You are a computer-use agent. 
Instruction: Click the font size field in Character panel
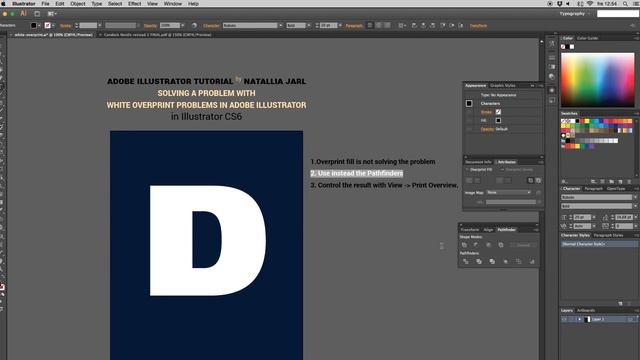click(582, 217)
